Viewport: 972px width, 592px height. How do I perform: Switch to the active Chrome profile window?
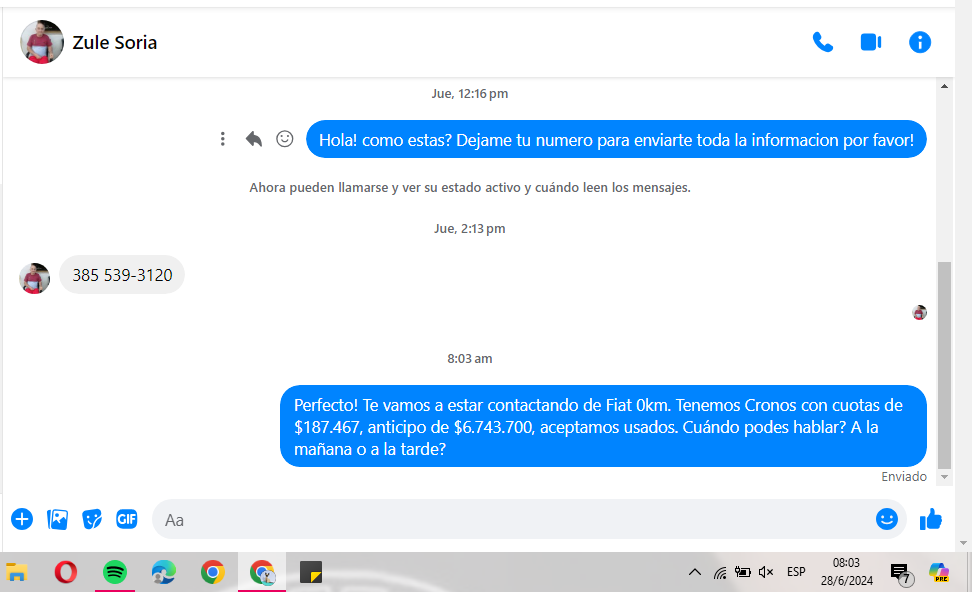point(262,572)
